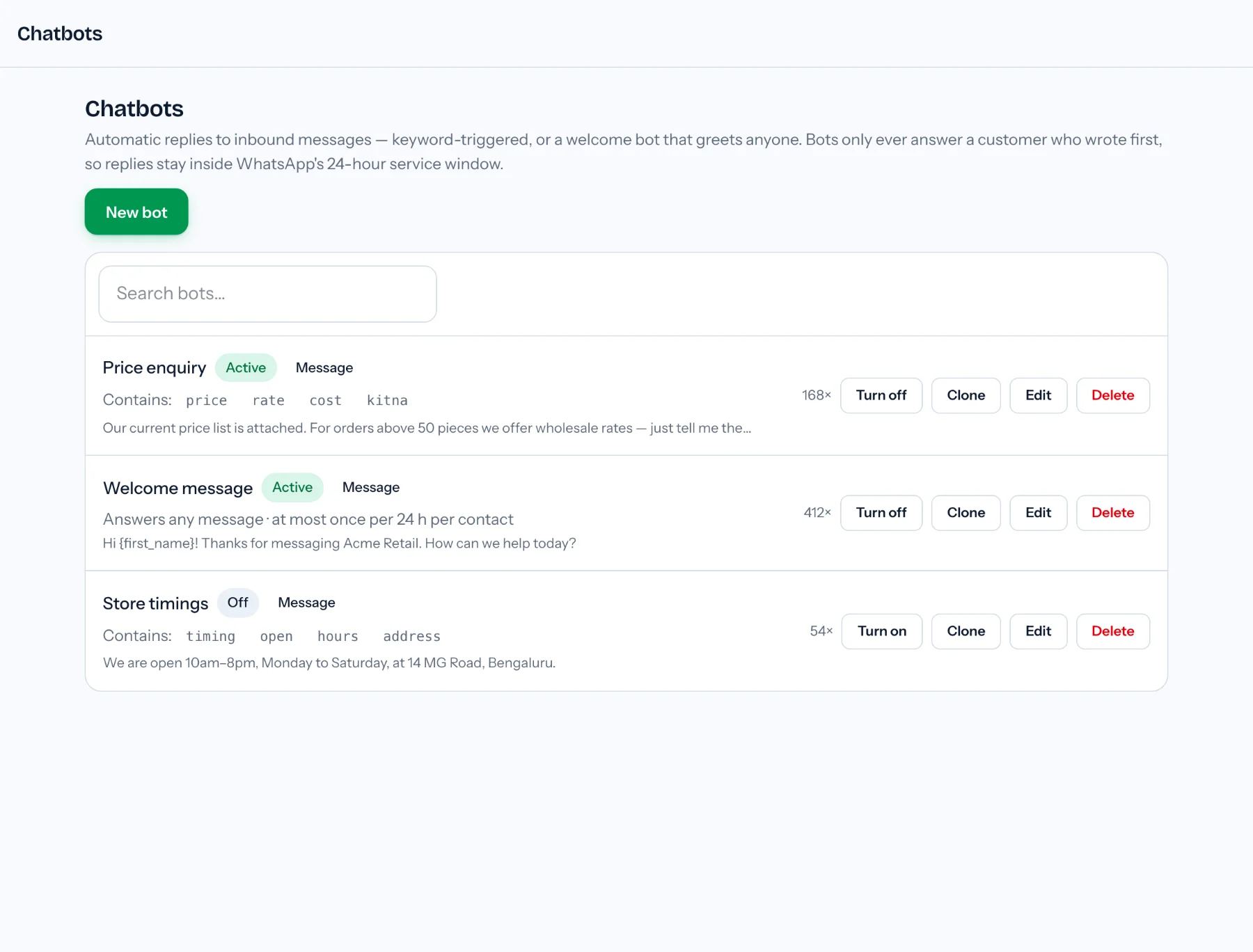
Task: Click the 'rate' keyword tag
Action: 269,400
